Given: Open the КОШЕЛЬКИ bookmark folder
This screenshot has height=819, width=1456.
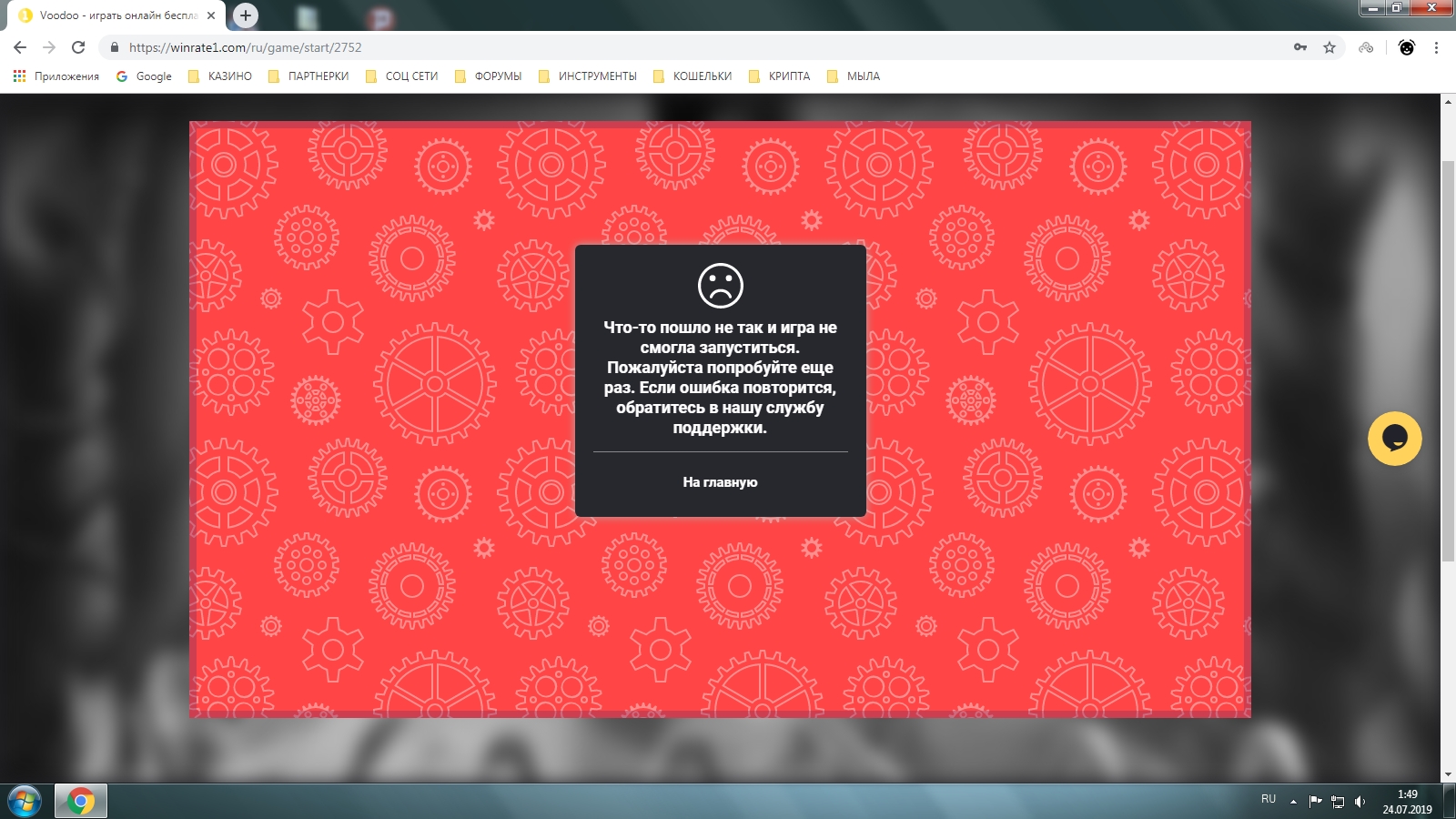Looking at the screenshot, I should coord(693,76).
